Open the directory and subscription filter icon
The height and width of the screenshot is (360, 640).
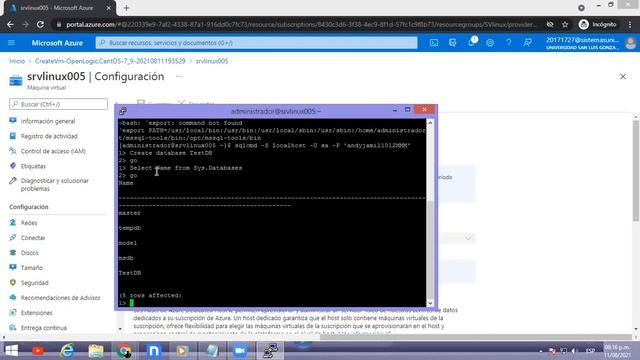click(x=452, y=42)
